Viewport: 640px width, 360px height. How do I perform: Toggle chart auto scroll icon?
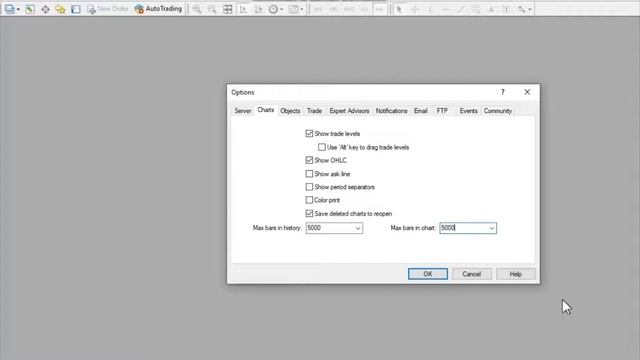[x=243, y=9]
